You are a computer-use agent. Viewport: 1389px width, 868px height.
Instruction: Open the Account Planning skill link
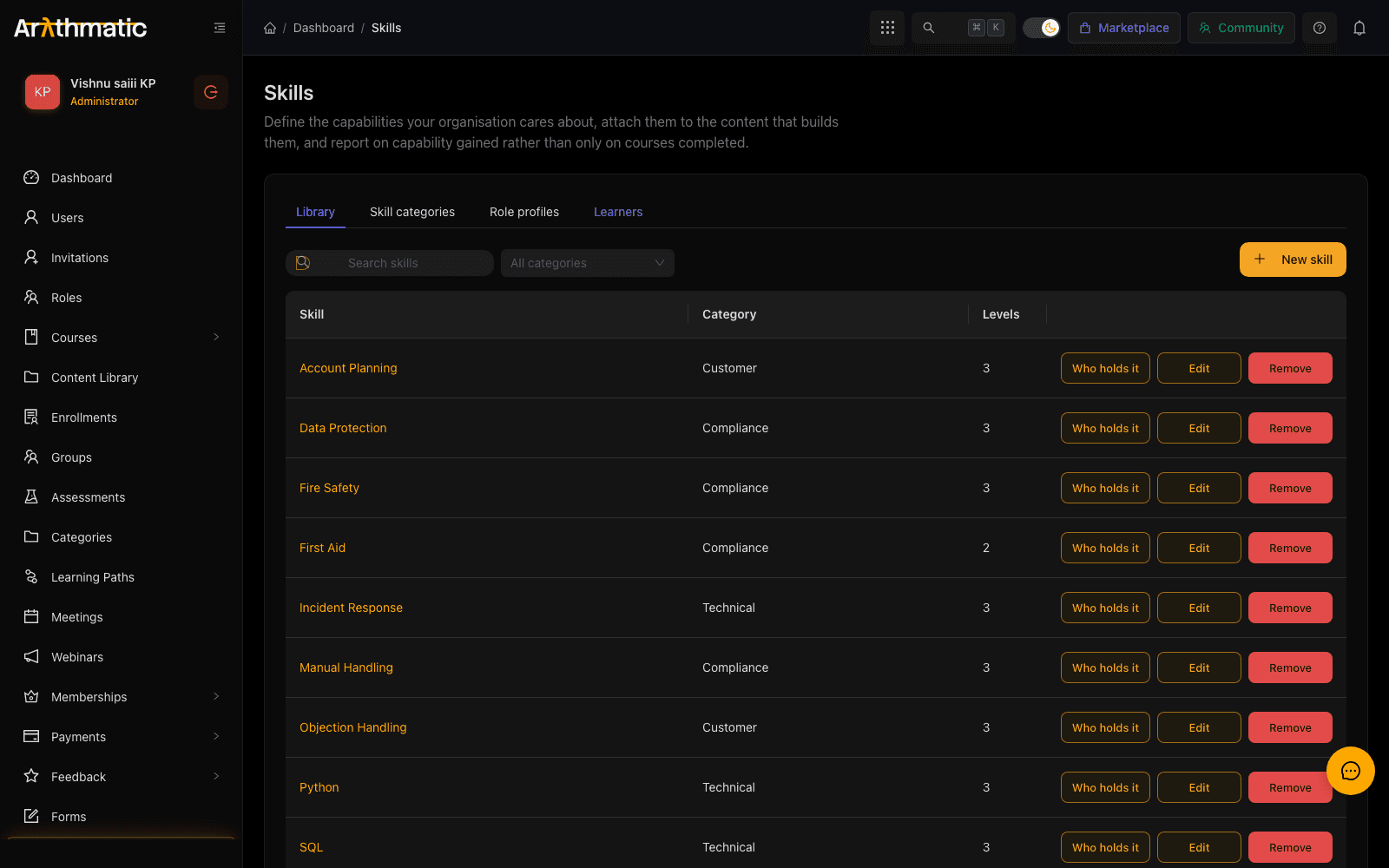[x=348, y=368]
